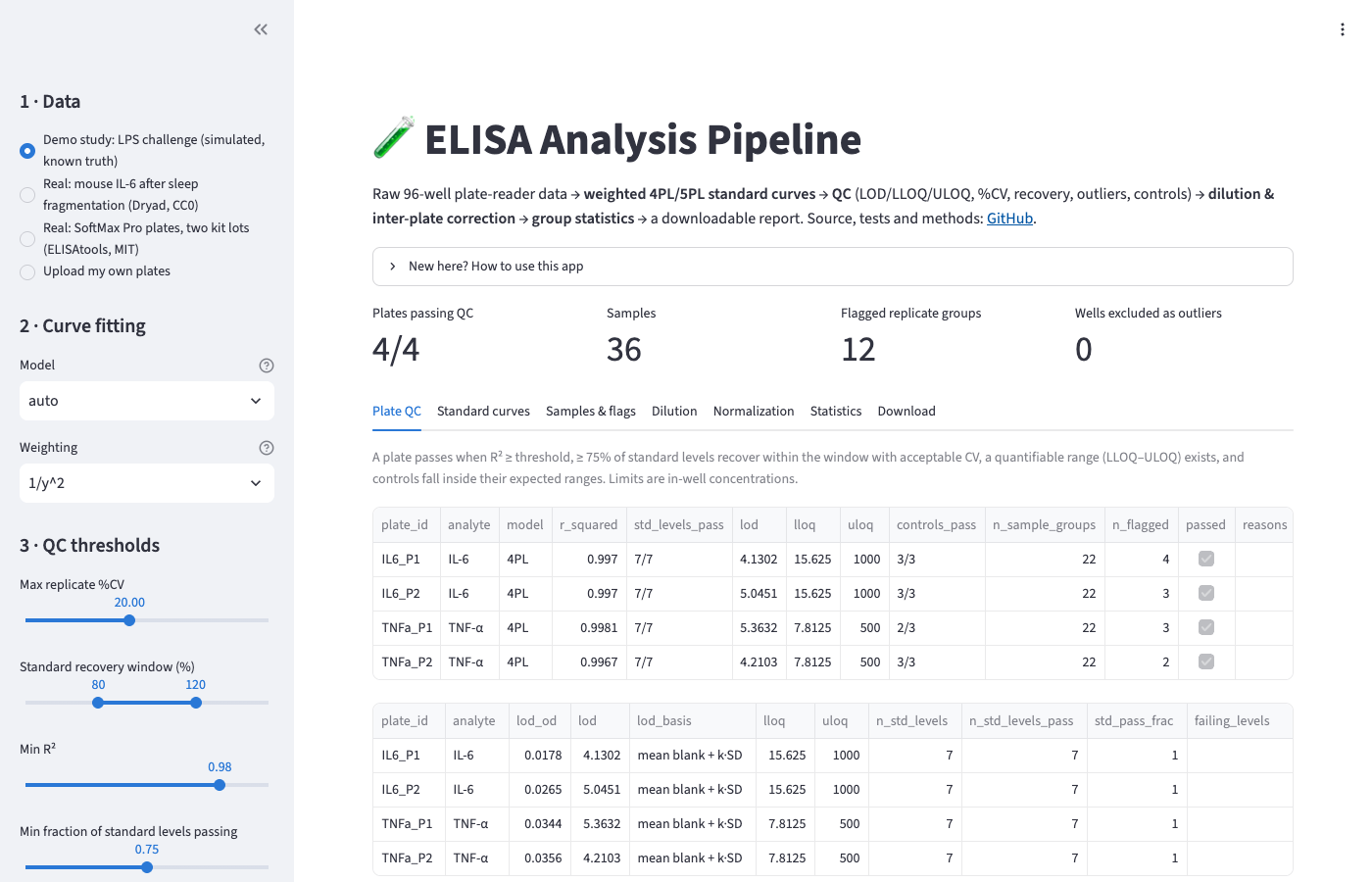Click the 0.9981 r_squared cell
Image resolution: width=1372 pixels, height=882 pixels.
589,628
